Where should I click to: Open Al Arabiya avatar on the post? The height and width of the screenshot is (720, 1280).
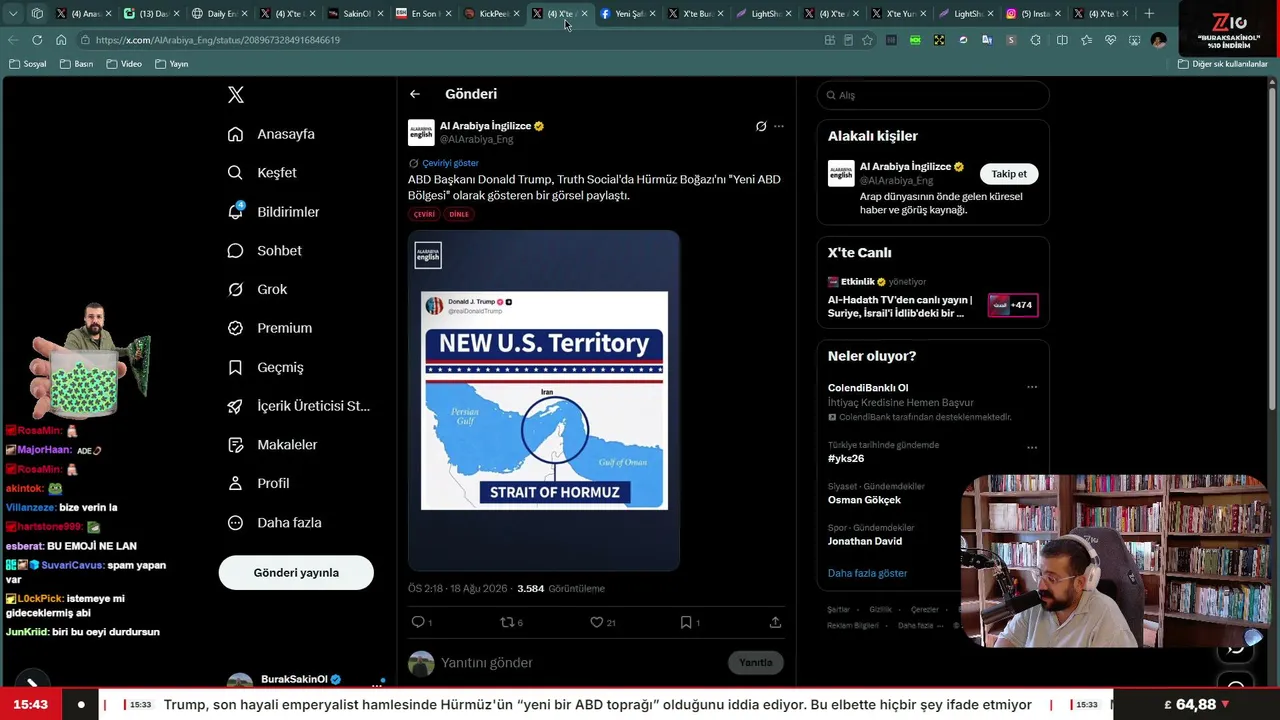421,133
